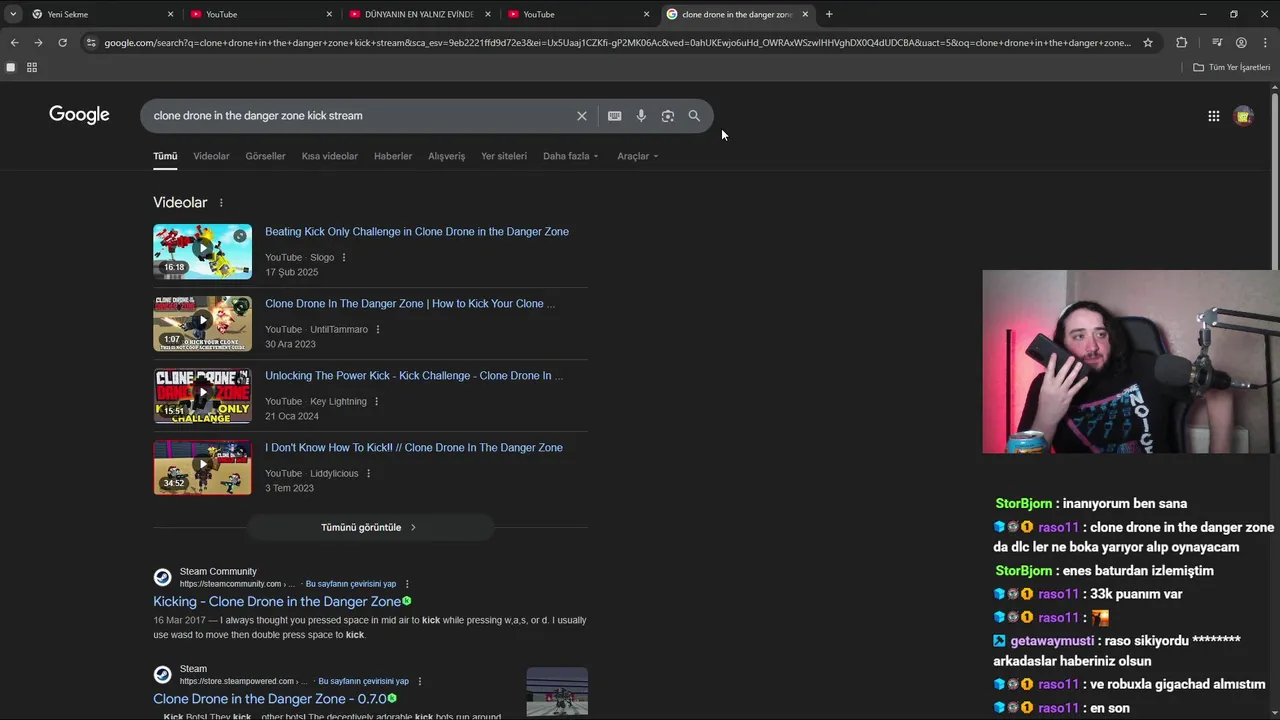Image resolution: width=1280 pixels, height=720 pixels.
Task: Open options next to Videolar heading
Action: coord(221,203)
